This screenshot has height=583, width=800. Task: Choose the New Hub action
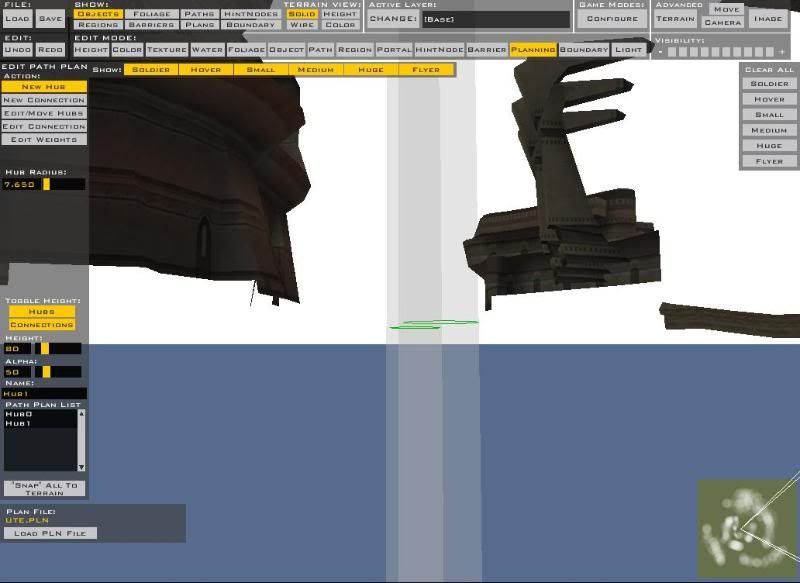44,87
